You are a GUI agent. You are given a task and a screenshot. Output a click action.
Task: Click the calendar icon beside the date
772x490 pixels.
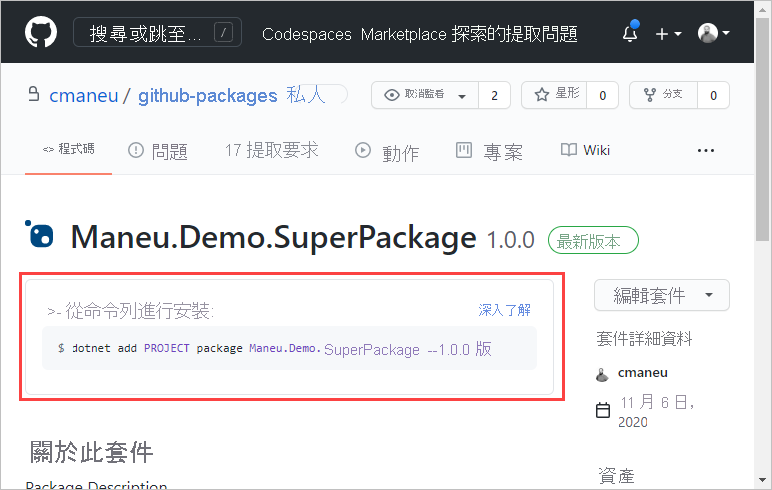click(603, 410)
